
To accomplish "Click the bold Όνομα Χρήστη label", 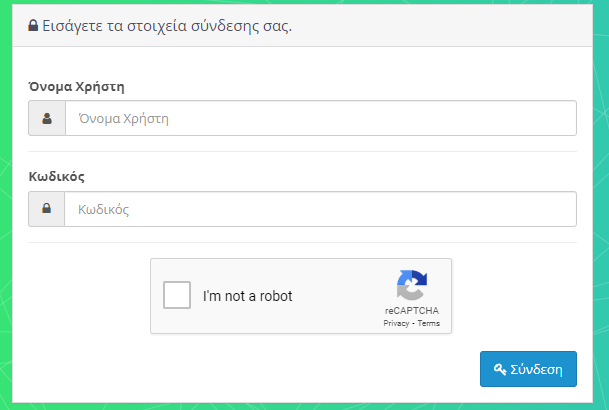I will pos(77,86).
